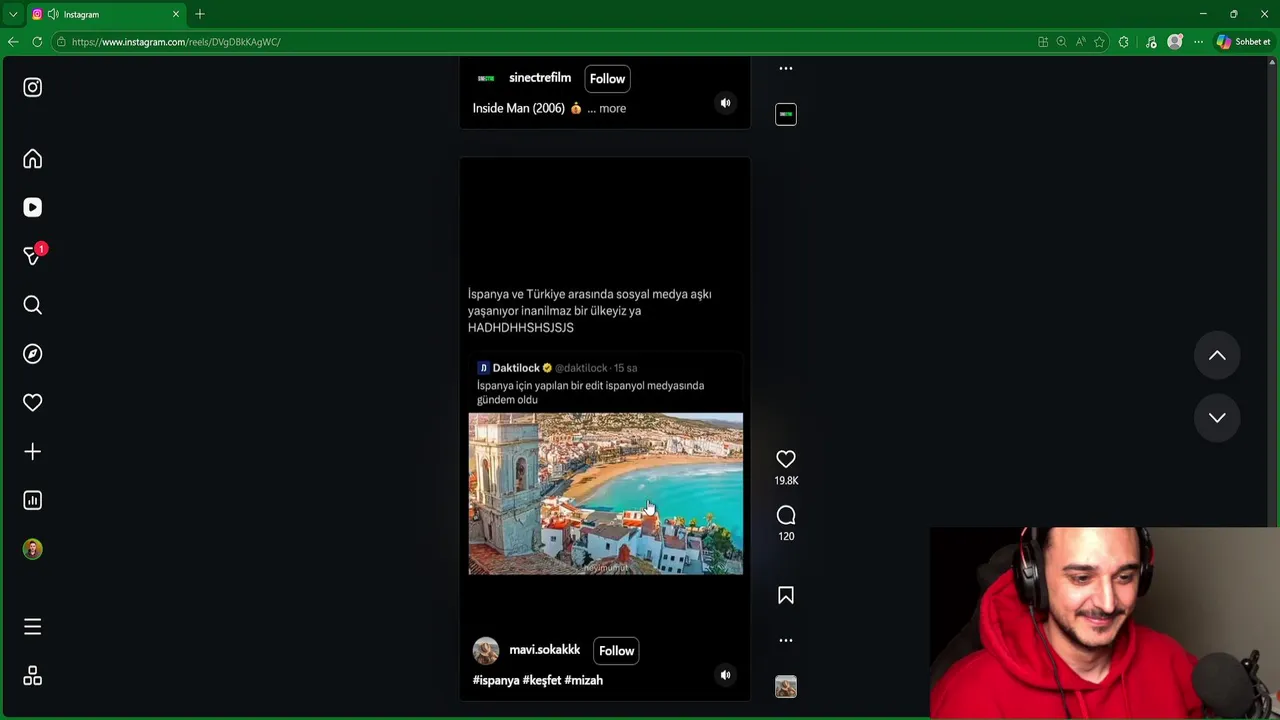Go to previous reel with up chevron

(1217, 356)
